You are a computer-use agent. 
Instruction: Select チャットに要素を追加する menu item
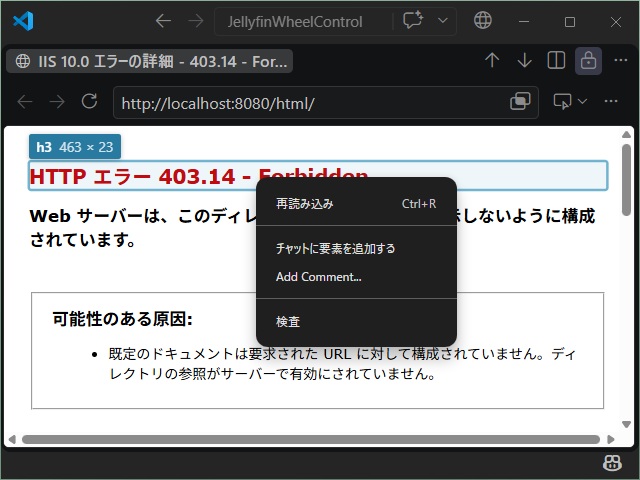356,249
